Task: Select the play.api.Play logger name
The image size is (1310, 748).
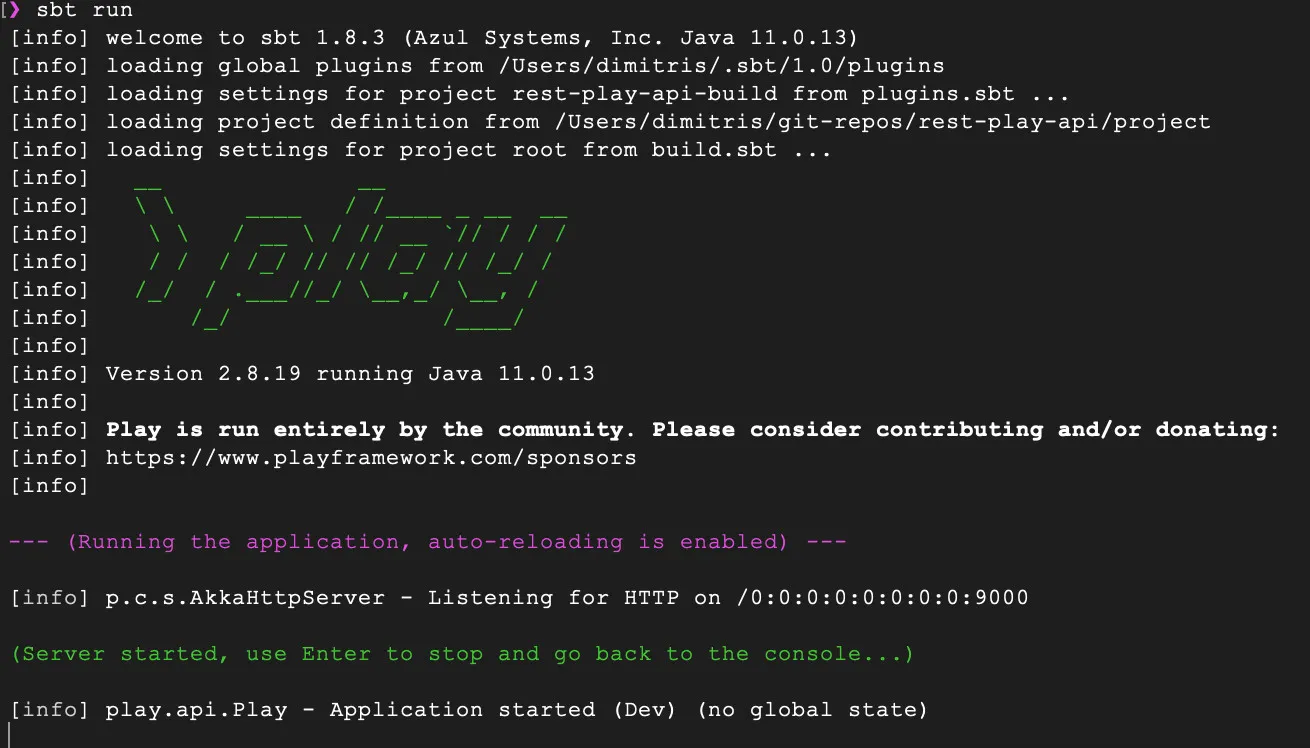Action: 196,709
